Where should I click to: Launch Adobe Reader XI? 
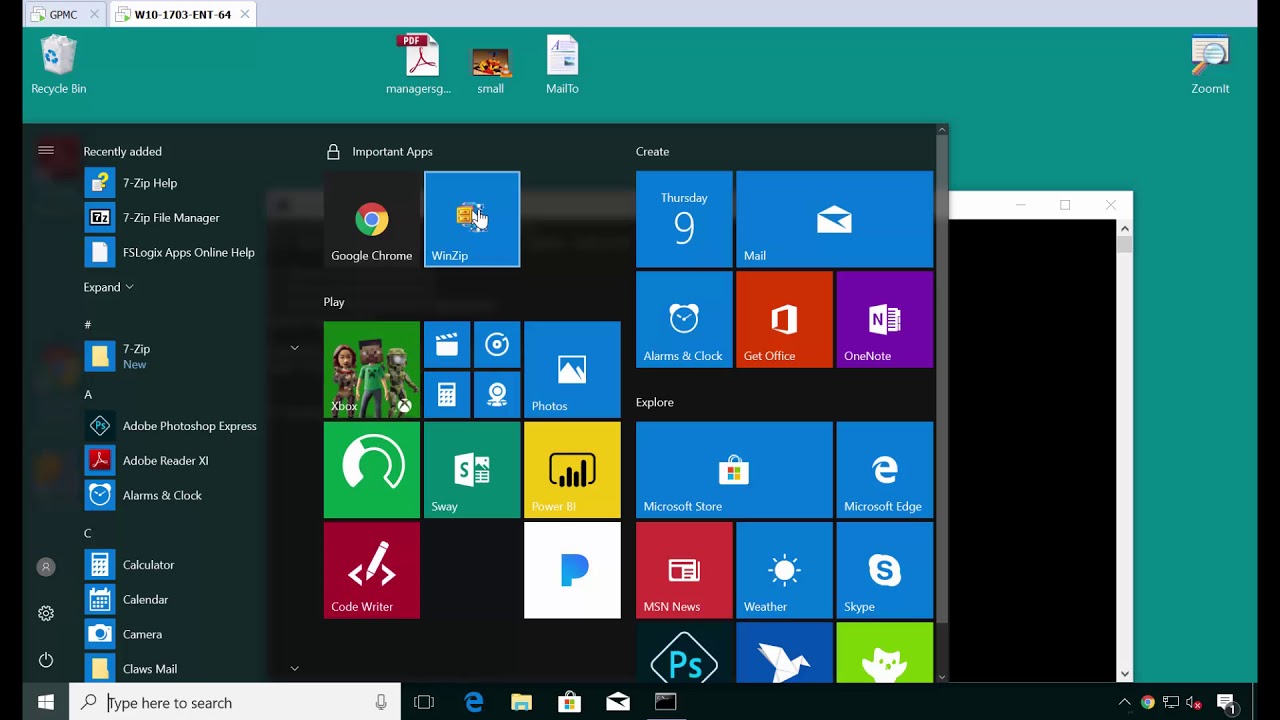(x=171, y=461)
